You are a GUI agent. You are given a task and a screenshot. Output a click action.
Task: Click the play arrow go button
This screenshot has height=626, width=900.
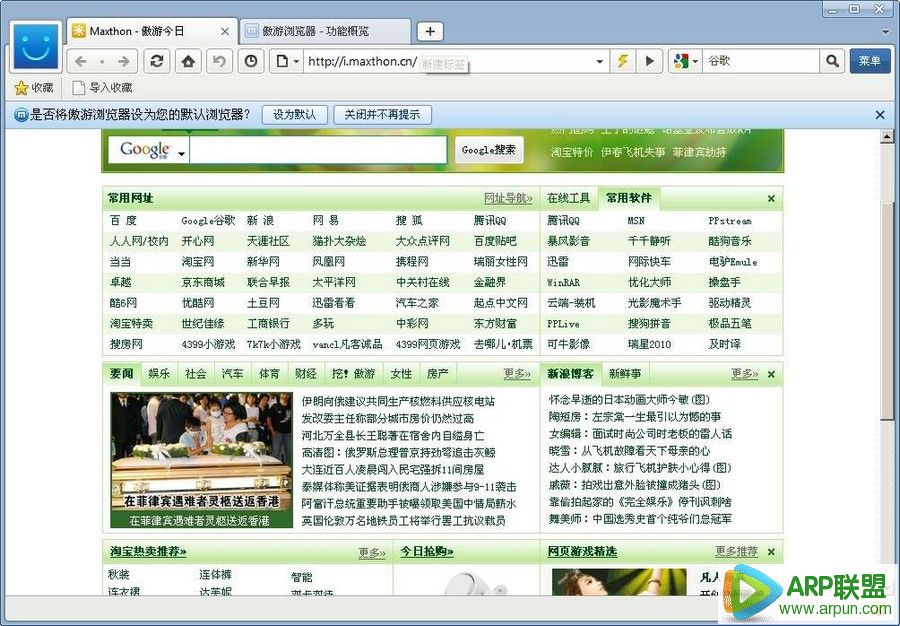tap(650, 61)
